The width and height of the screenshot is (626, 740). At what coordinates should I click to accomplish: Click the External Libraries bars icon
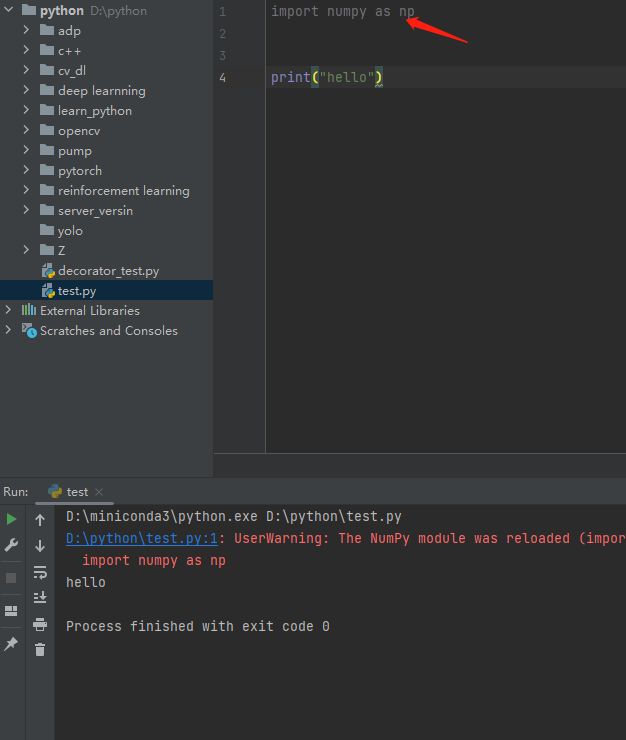29,310
